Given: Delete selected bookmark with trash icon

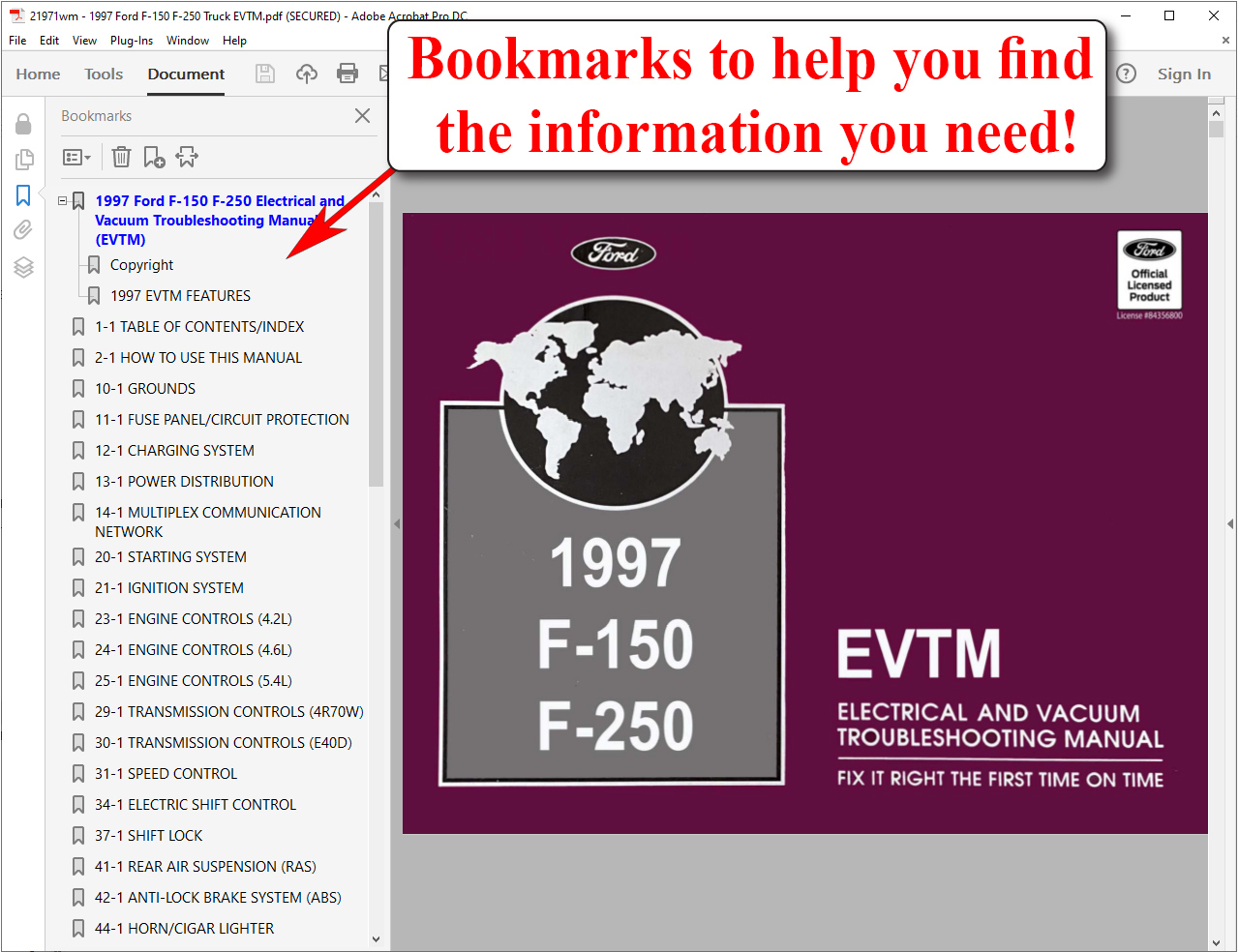Looking at the screenshot, I should click(x=121, y=157).
